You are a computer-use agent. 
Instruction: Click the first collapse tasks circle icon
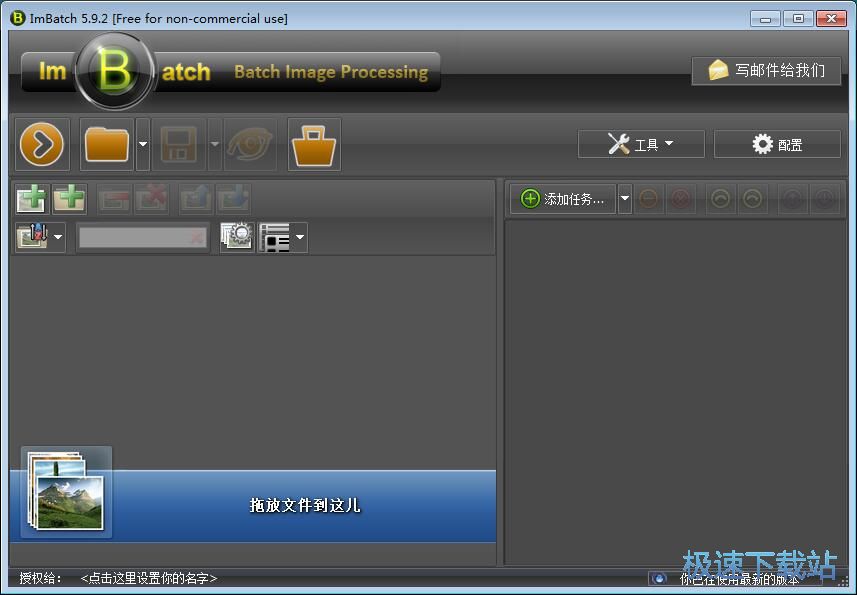click(720, 199)
